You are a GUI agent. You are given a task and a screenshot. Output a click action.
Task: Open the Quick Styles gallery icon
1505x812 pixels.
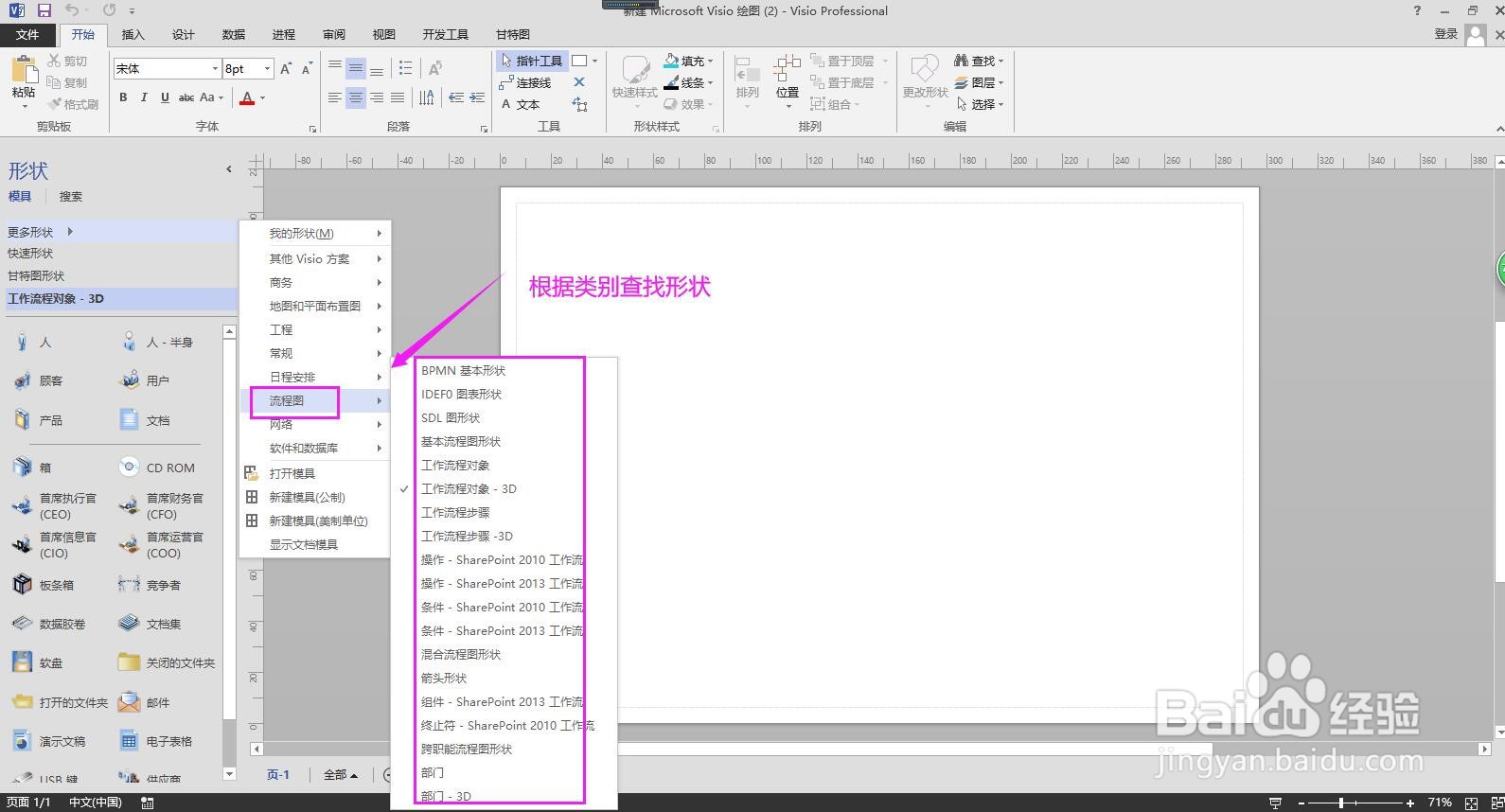click(634, 69)
